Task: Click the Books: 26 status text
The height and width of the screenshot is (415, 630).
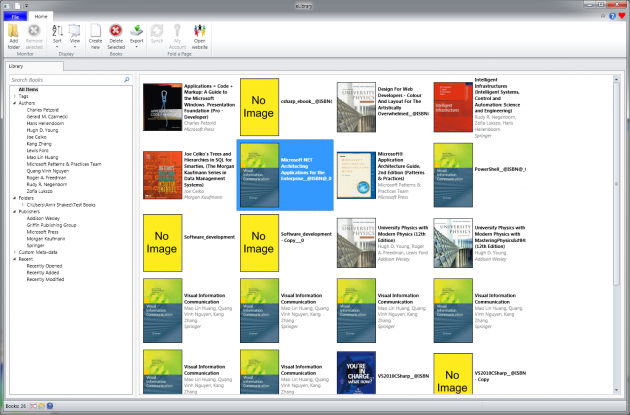Action: point(16,406)
